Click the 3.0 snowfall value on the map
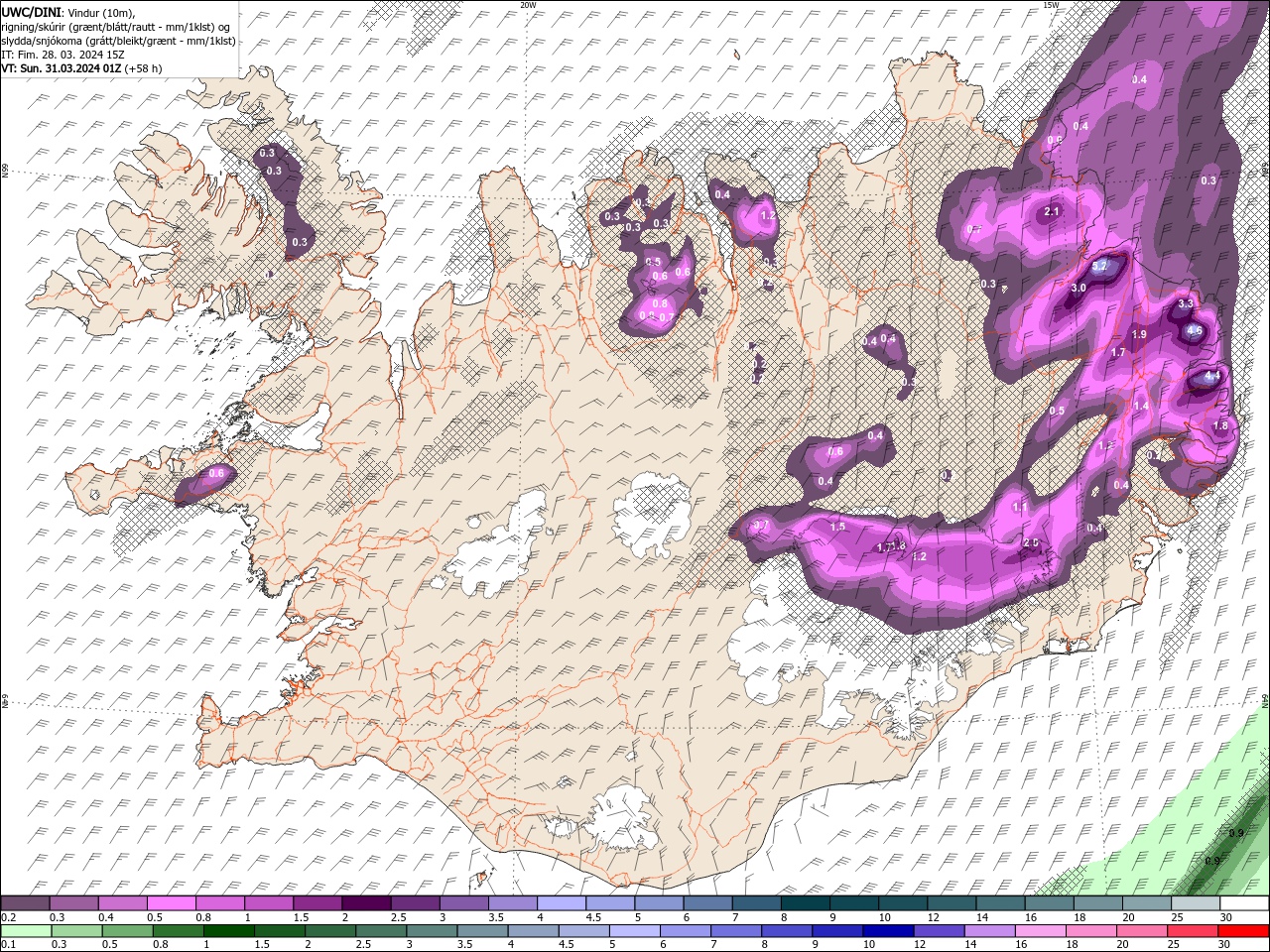 (1079, 288)
